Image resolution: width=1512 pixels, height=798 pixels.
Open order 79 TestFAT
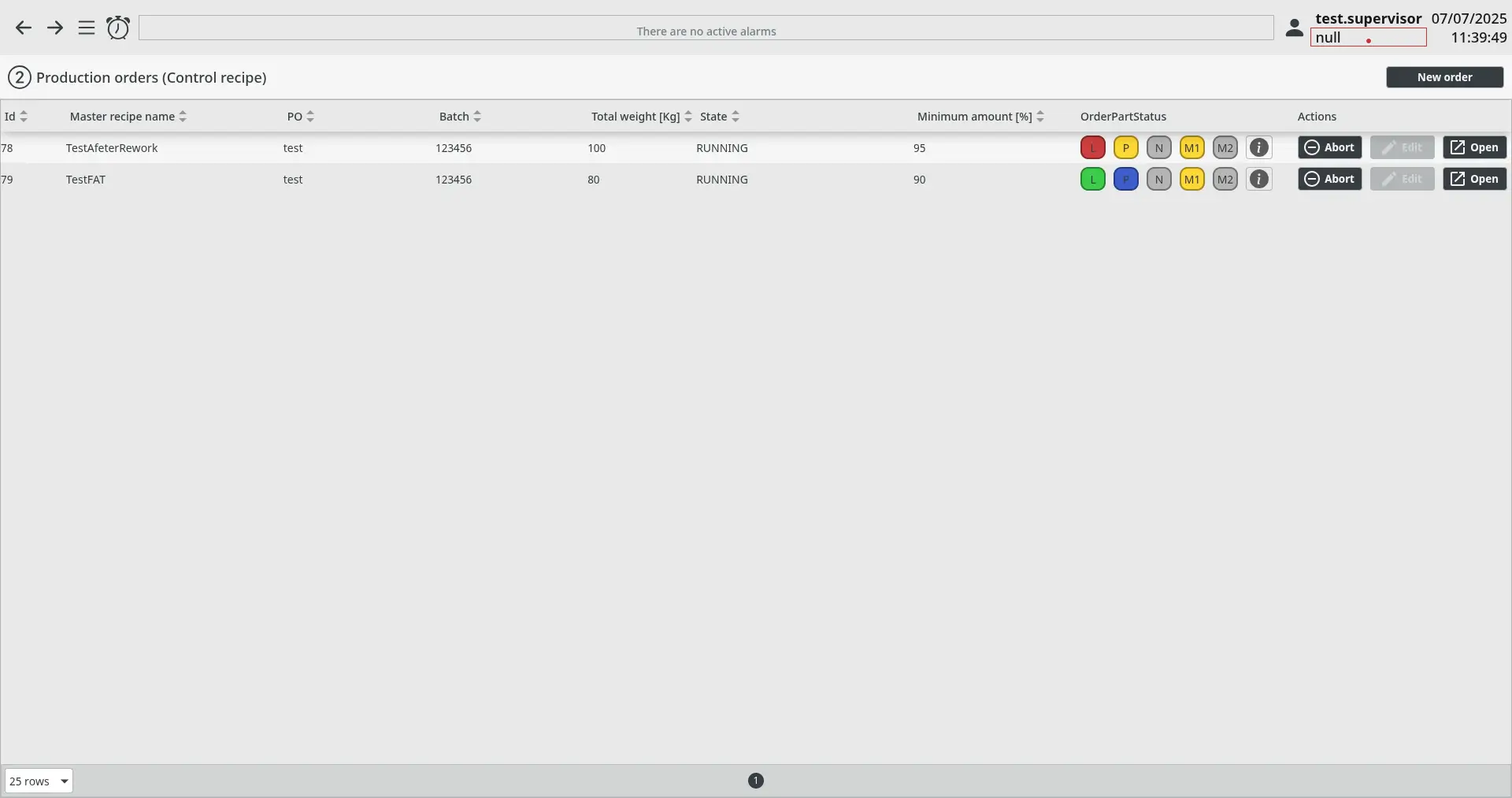click(x=1475, y=180)
